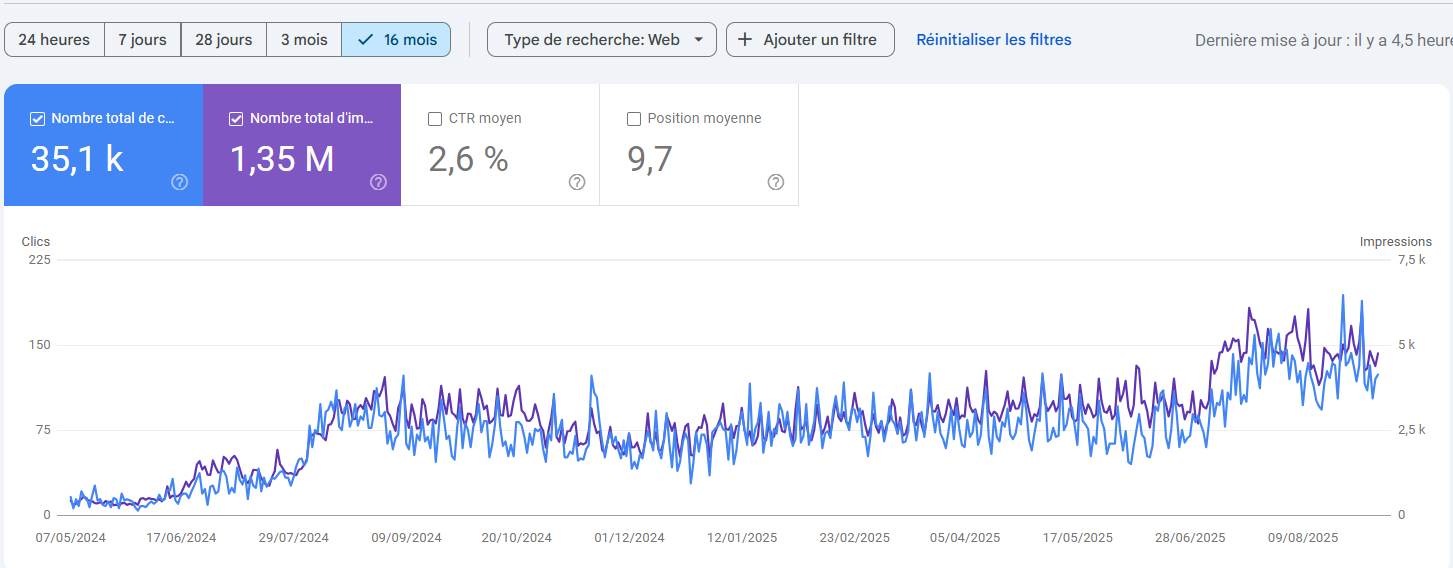
Task: Click Réinitialiser les filtres link
Action: point(993,40)
